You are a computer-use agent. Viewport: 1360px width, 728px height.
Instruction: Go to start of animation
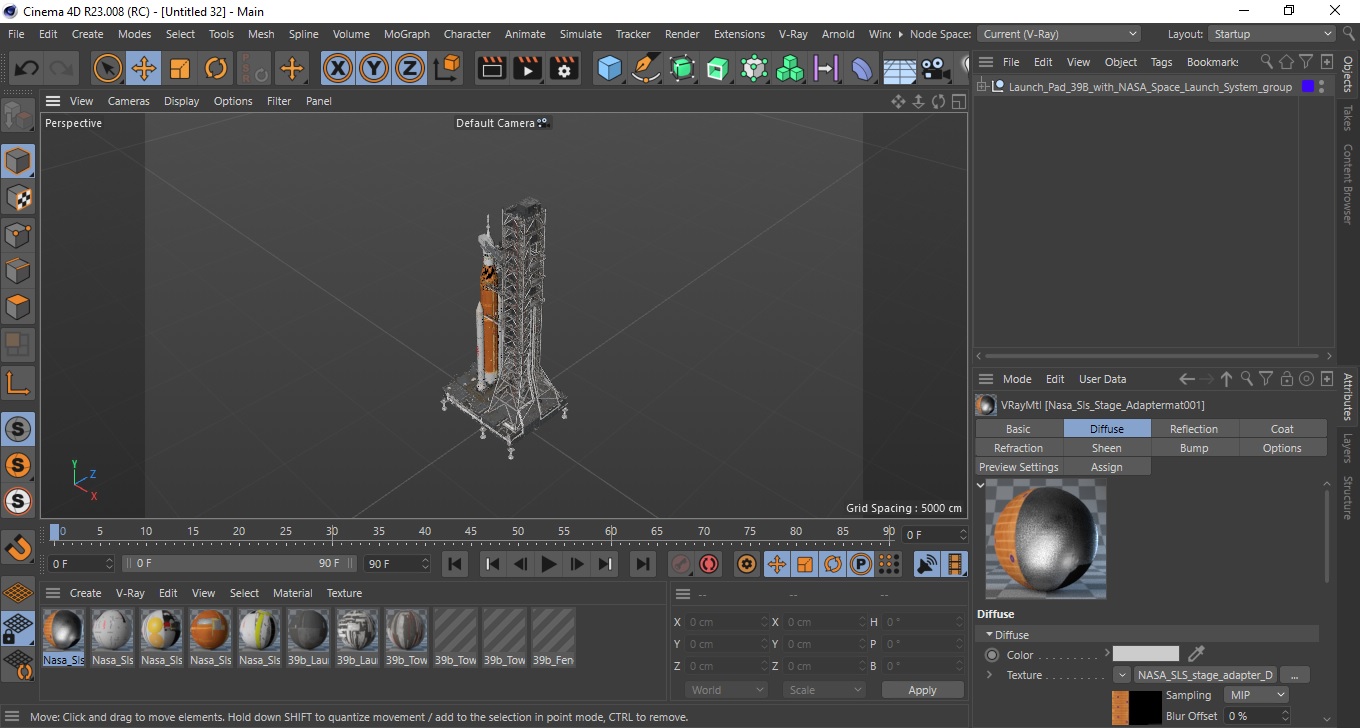pos(455,564)
